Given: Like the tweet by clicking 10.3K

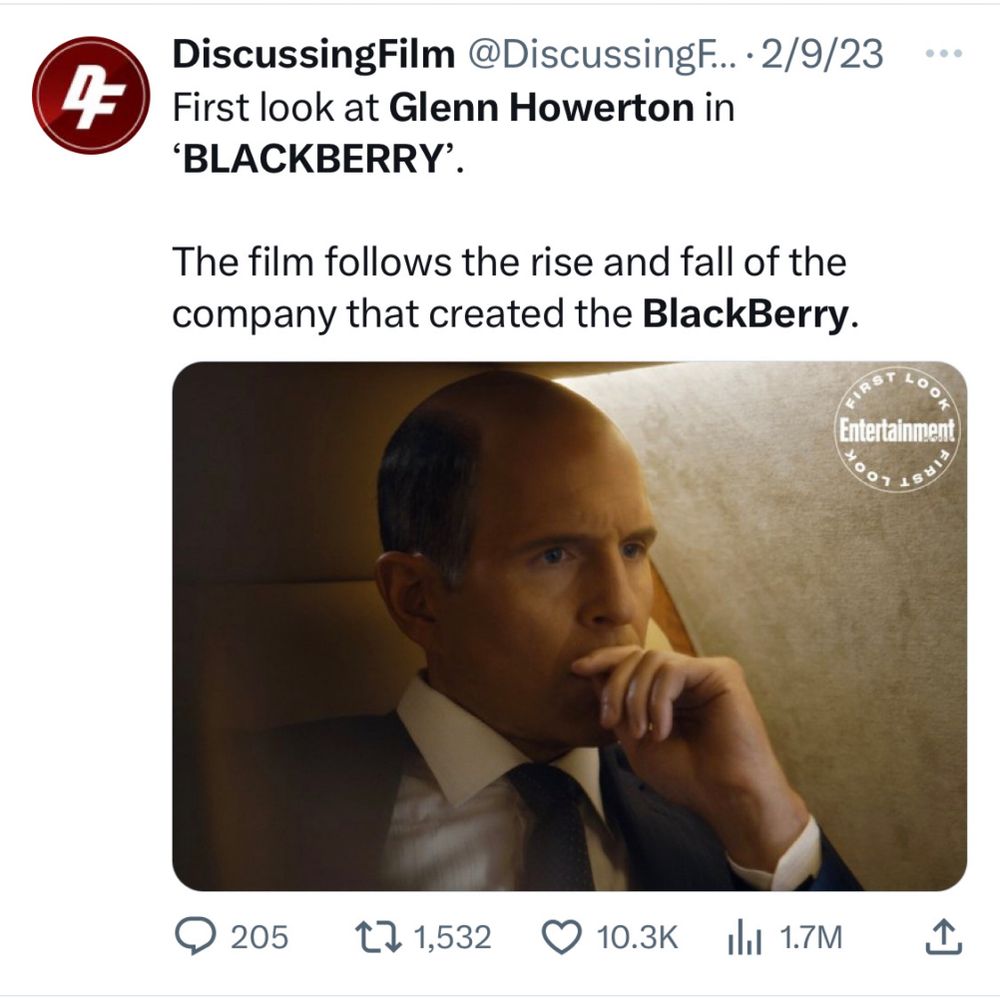Looking at the screenshot, I should point(637,938).
